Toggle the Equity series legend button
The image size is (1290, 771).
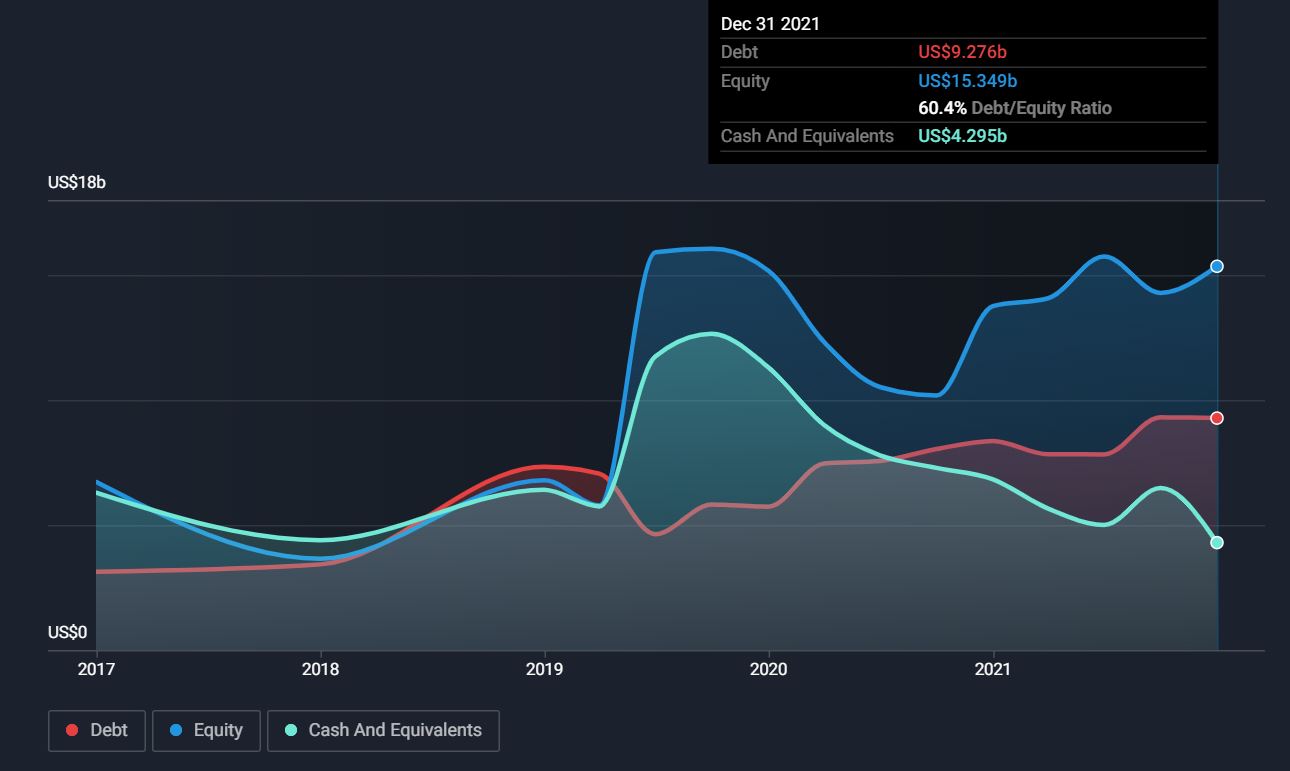(x=206, y=730)
